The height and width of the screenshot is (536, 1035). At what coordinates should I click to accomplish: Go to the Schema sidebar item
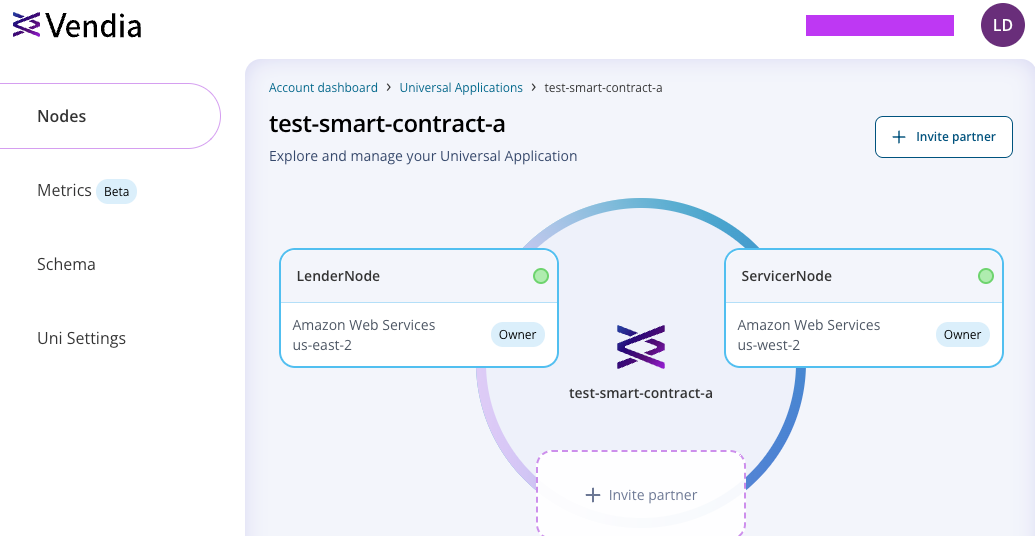66,264
